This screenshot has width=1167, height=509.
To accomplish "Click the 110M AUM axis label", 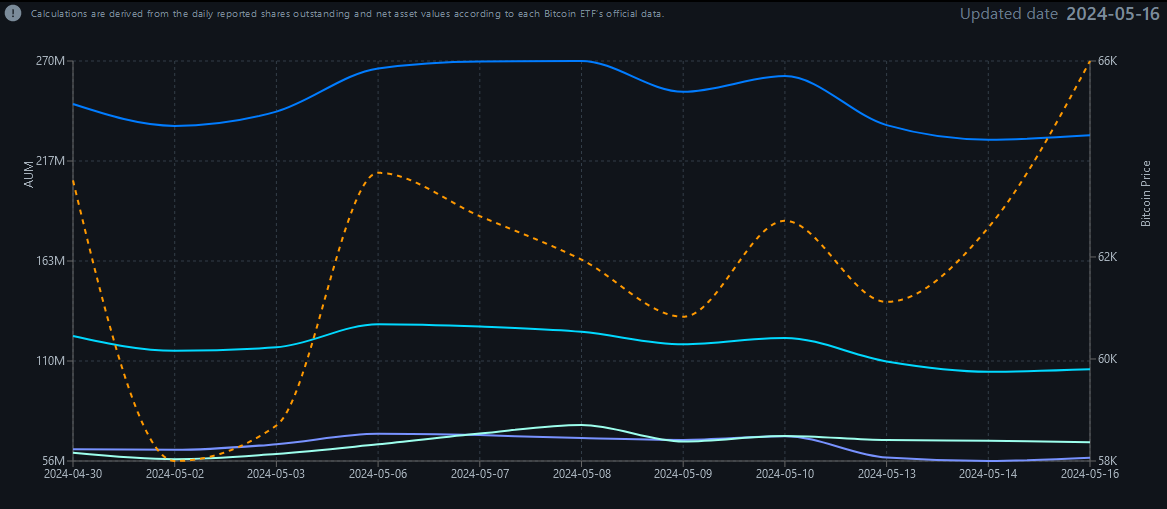I will (x=53, y=361).
